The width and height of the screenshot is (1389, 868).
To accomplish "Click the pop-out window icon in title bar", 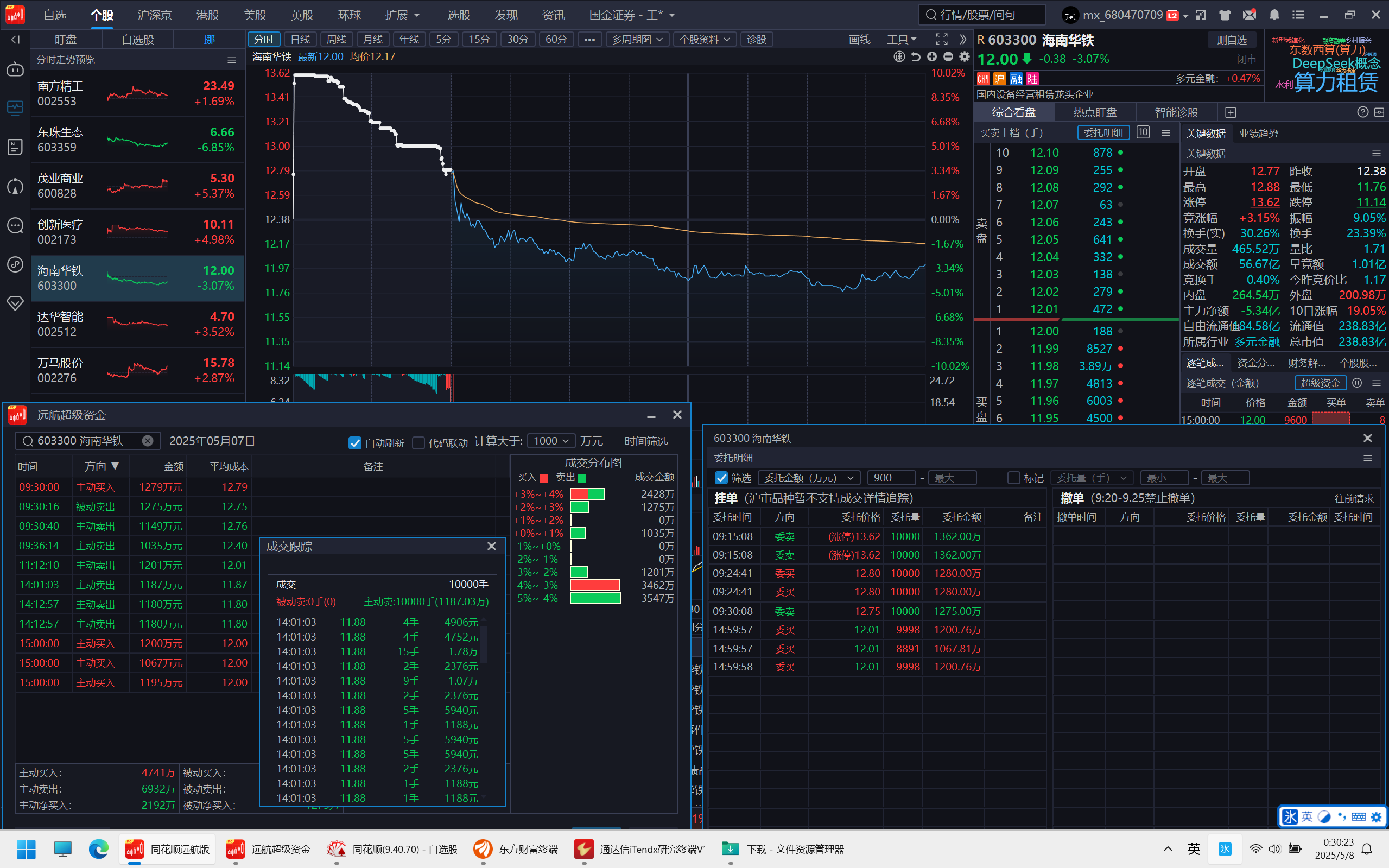I will (x=1200, y=15).
